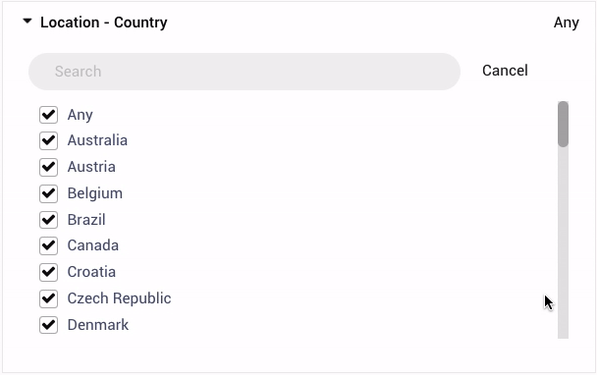
Task: Toggle the Austria checkbox
Action: [x=48, y=167]
